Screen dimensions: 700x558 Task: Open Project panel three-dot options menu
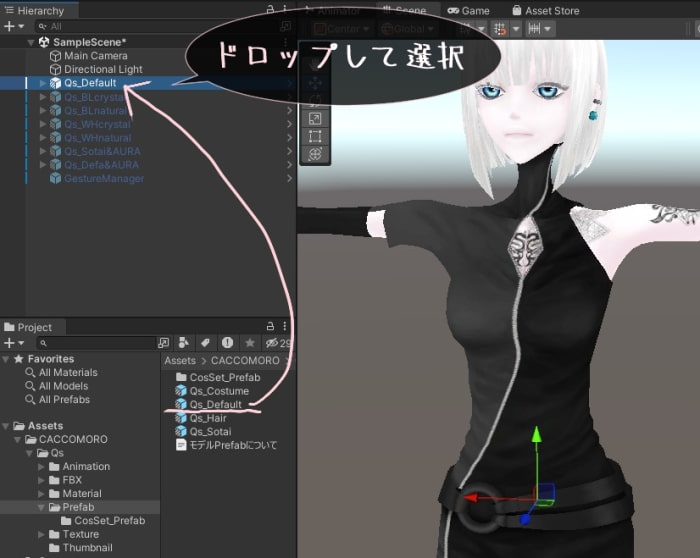(286, 327)
